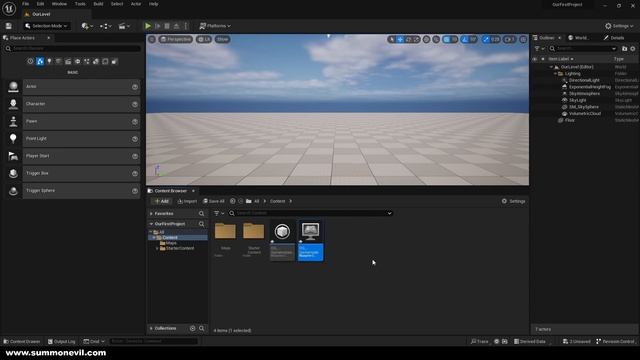The image size is (640, 360).
Task: Open the File menu
Action: [x=26, y=4]
